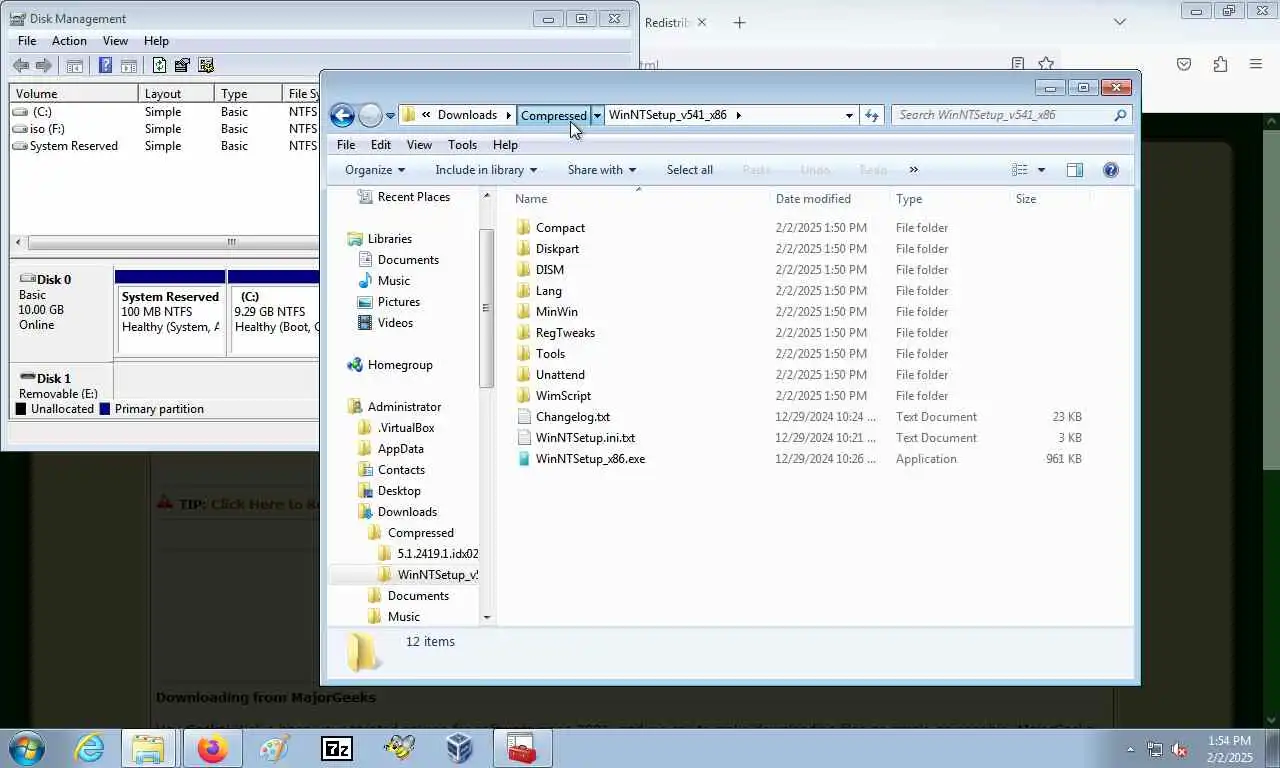Click the Change your view icon
Image resolution: width=1280 pixels, height=768 pixels.
click(x=1020, y=170)
